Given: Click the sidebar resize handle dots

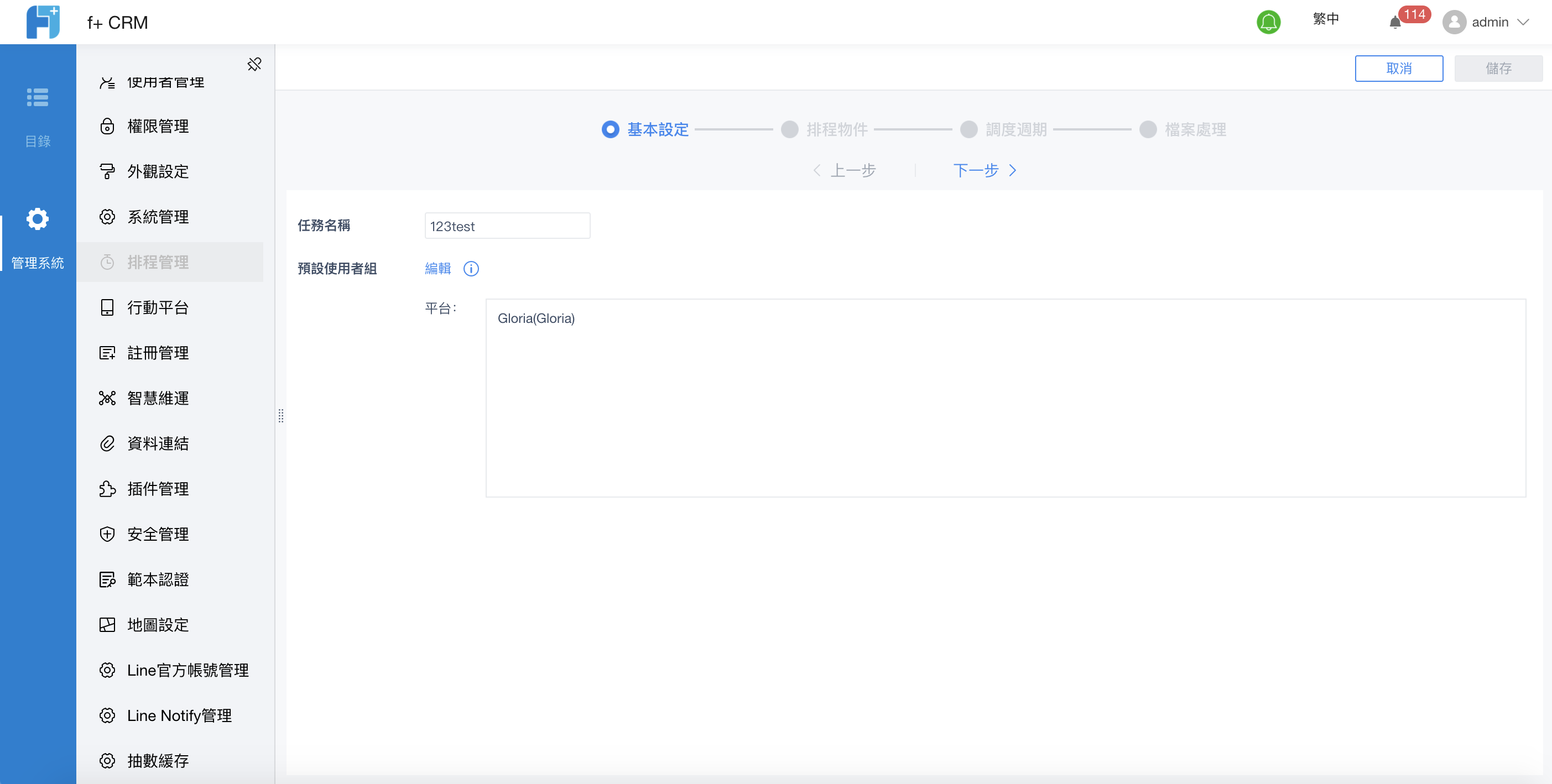Looking at the screenshot, I should point(281,416).
